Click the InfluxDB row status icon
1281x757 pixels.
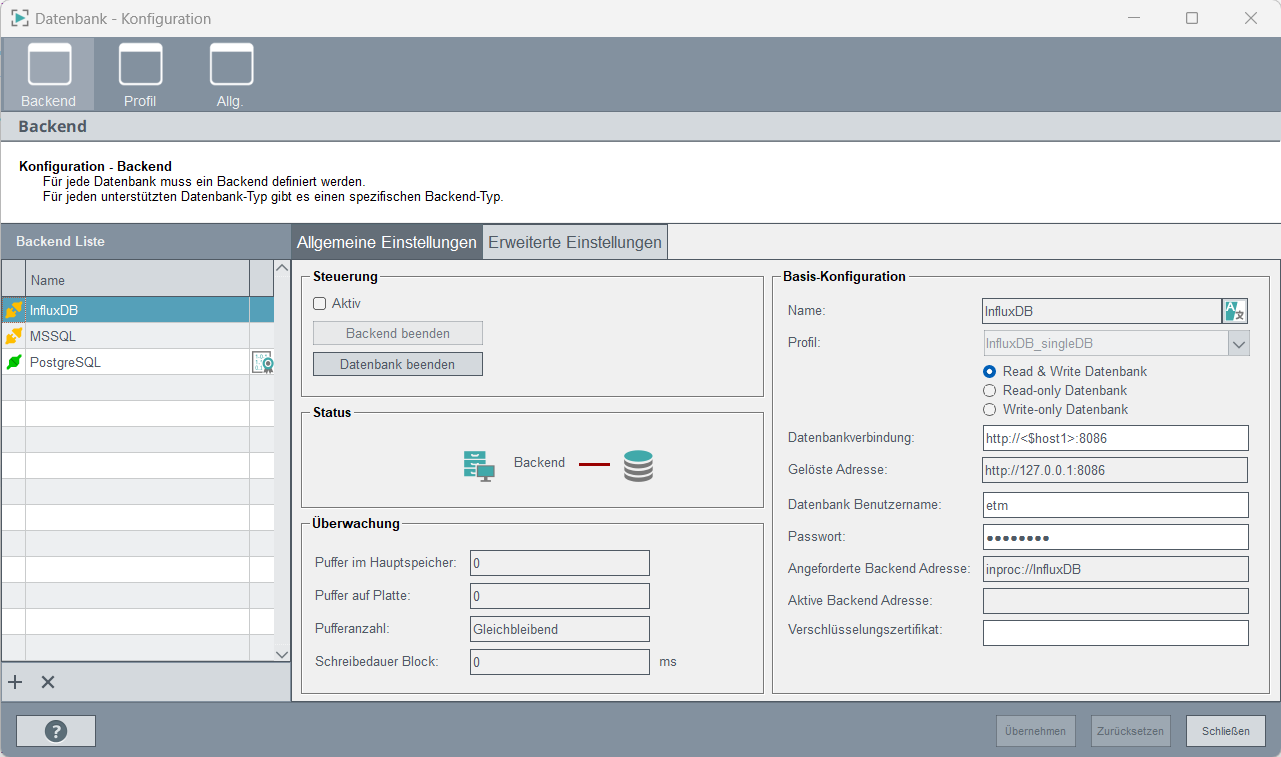(14, 310)
